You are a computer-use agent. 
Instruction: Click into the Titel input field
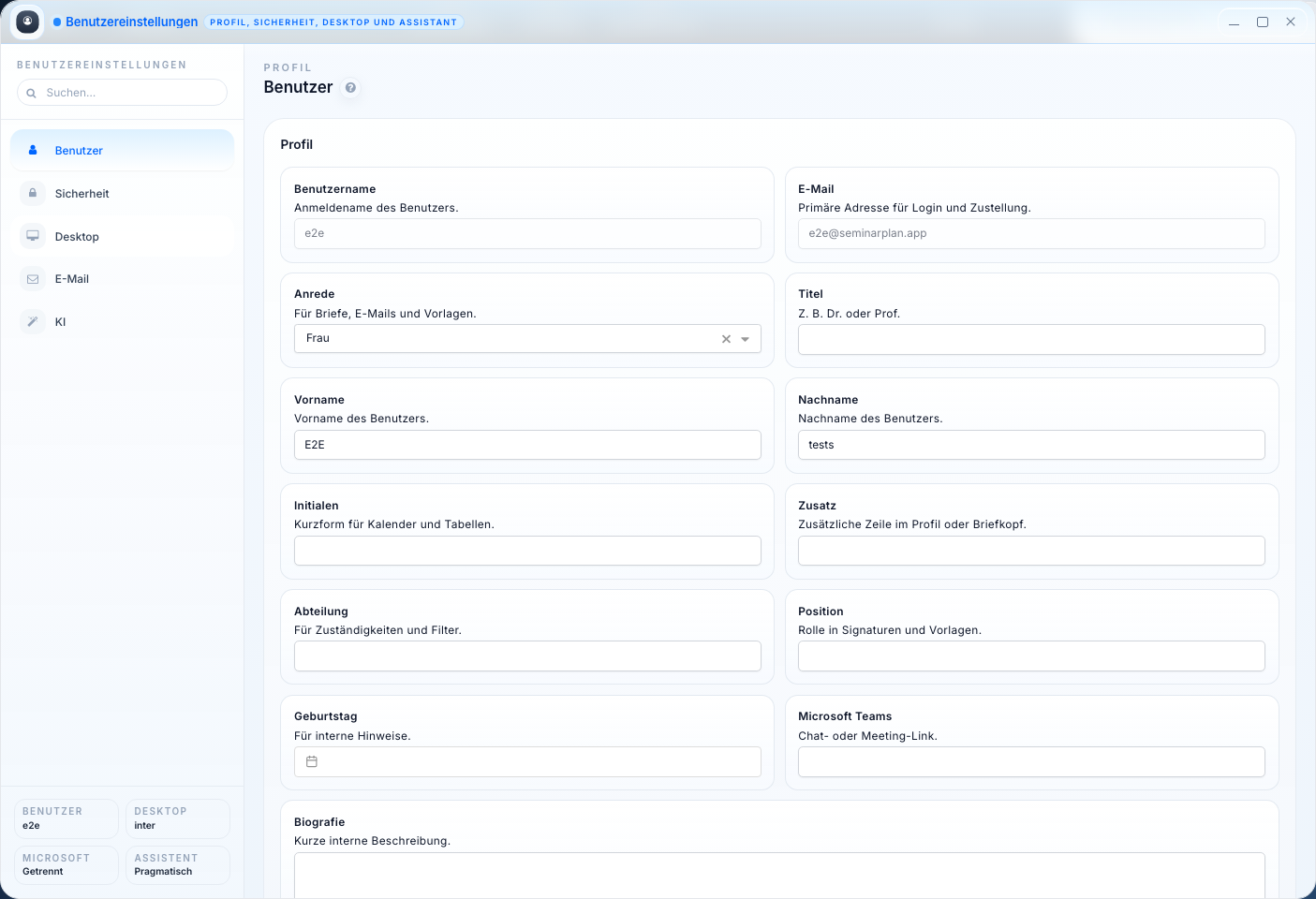click(1030, 340)
